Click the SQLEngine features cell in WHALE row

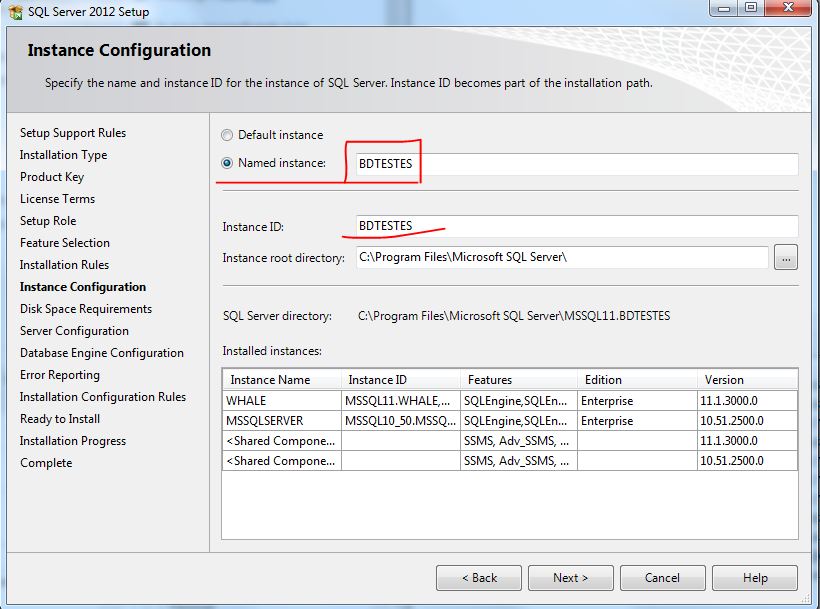[519, 401]
